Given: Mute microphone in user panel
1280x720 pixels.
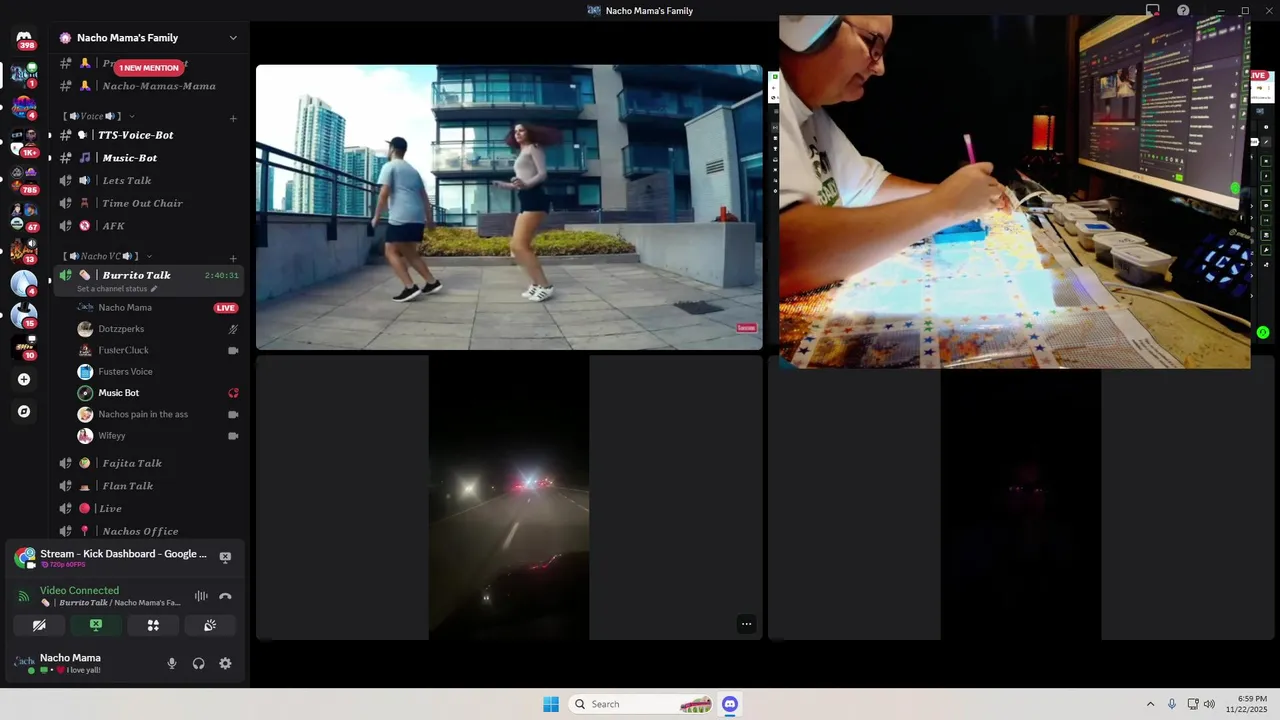Looking at the screenshot, I should click(x=172, y=663).
